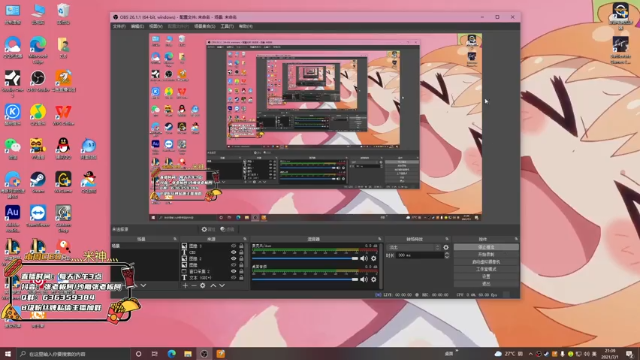Viewport: 640px width, 360px height.
Task: Pop out the 来源 dock with its corner icon
Action: click(x=245, y=239)
